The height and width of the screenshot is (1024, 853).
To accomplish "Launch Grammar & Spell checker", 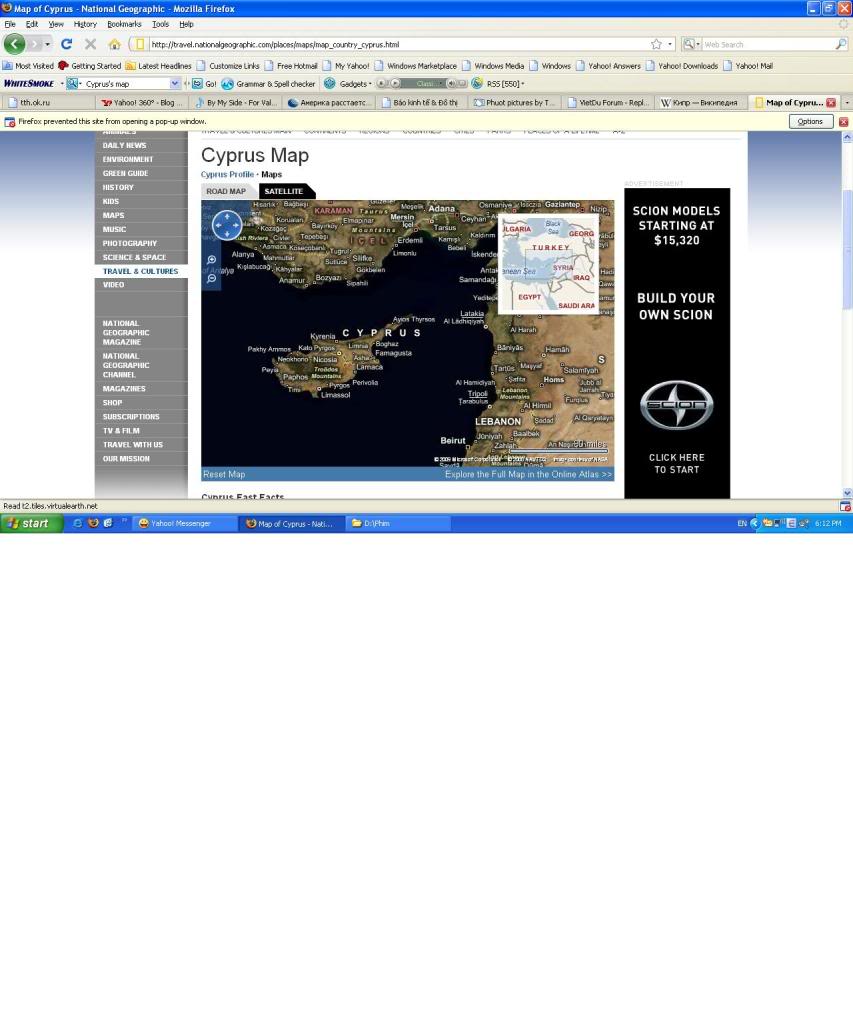I will click(x=268, y=84).
